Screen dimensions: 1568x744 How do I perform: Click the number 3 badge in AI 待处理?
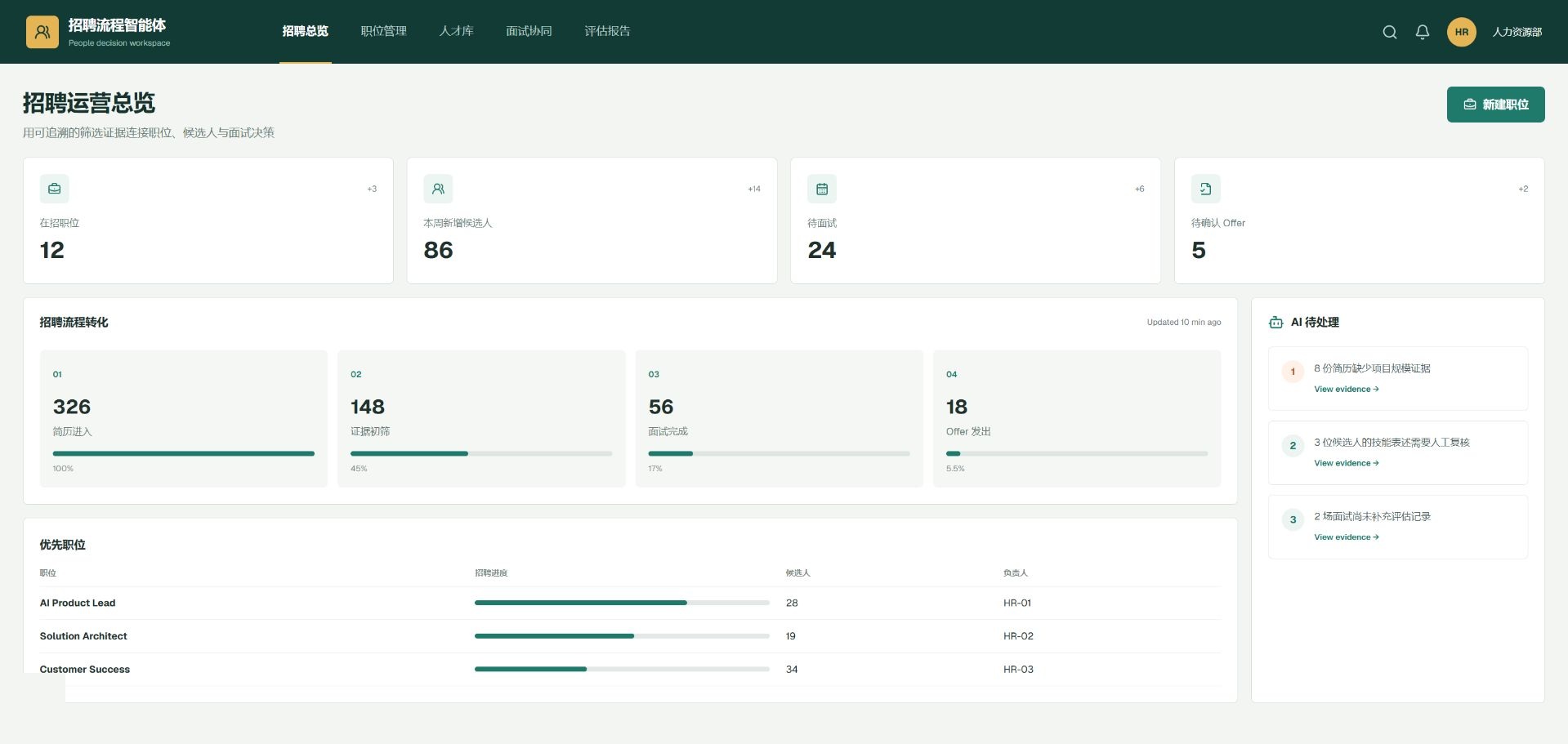[x=1293, y=519]
